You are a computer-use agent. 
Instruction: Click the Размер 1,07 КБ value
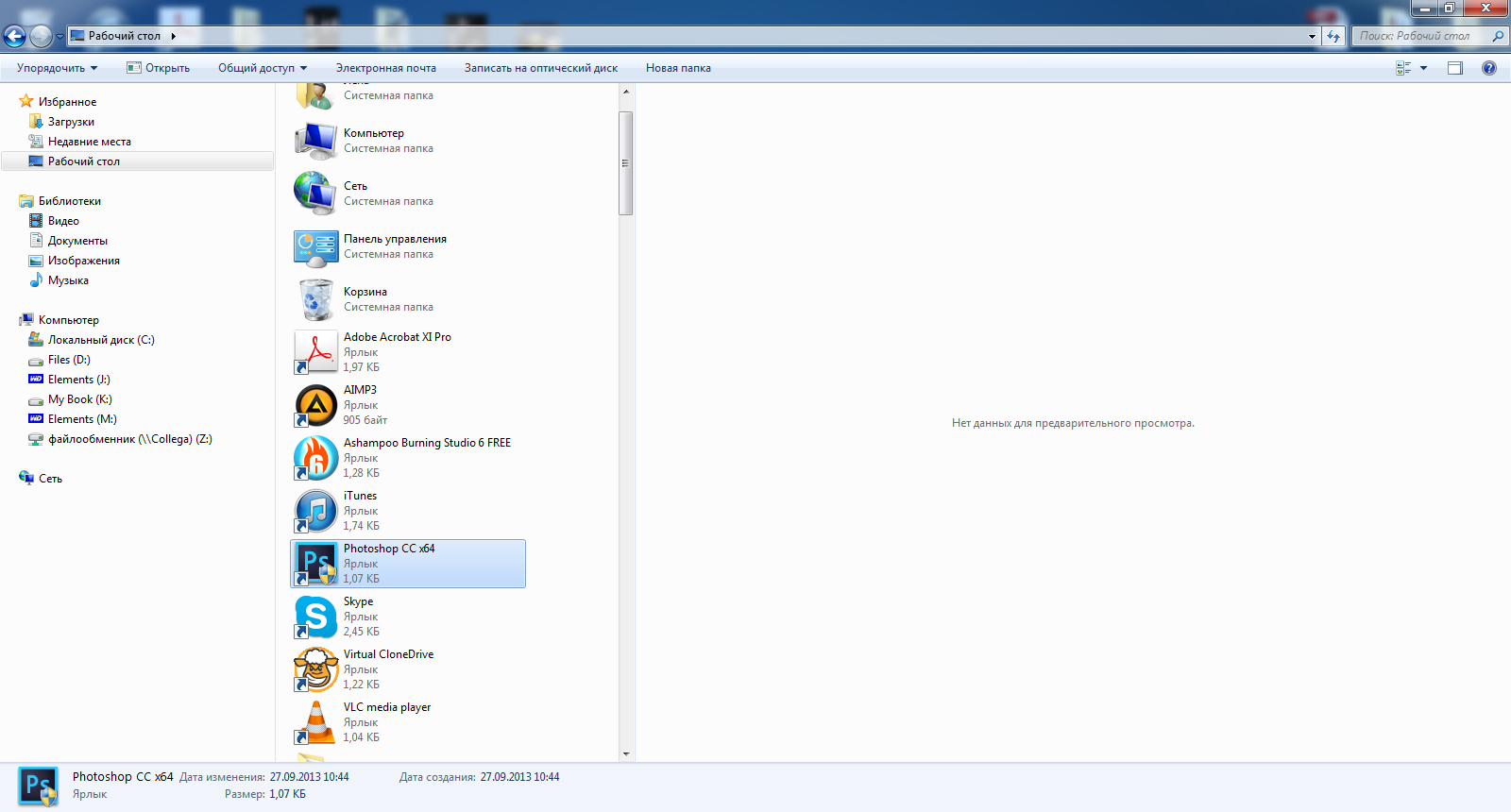(x=287, y=794)
